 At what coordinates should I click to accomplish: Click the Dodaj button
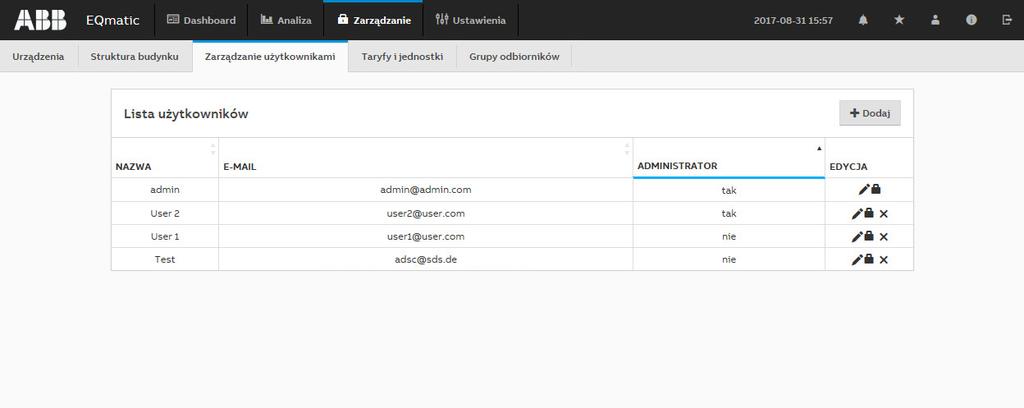tap(870, 113)
